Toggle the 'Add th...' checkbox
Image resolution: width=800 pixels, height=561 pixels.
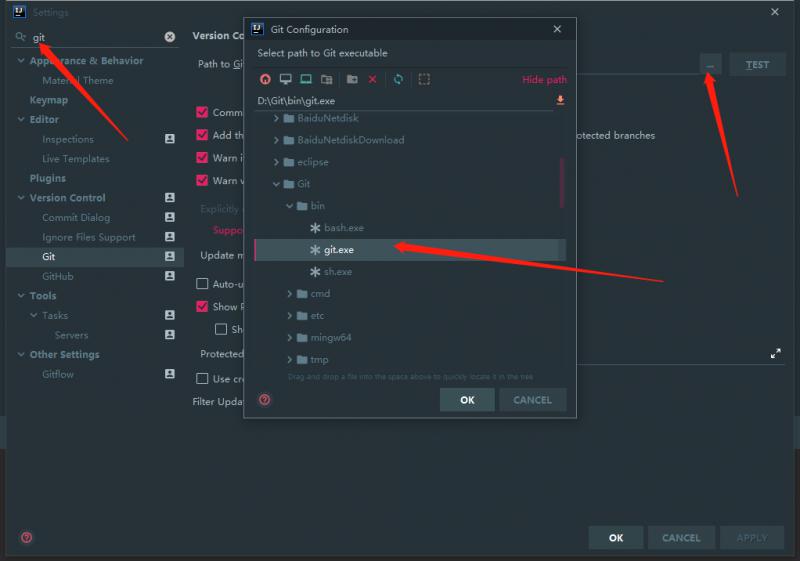pyautogui.click(x=202, y=135)
